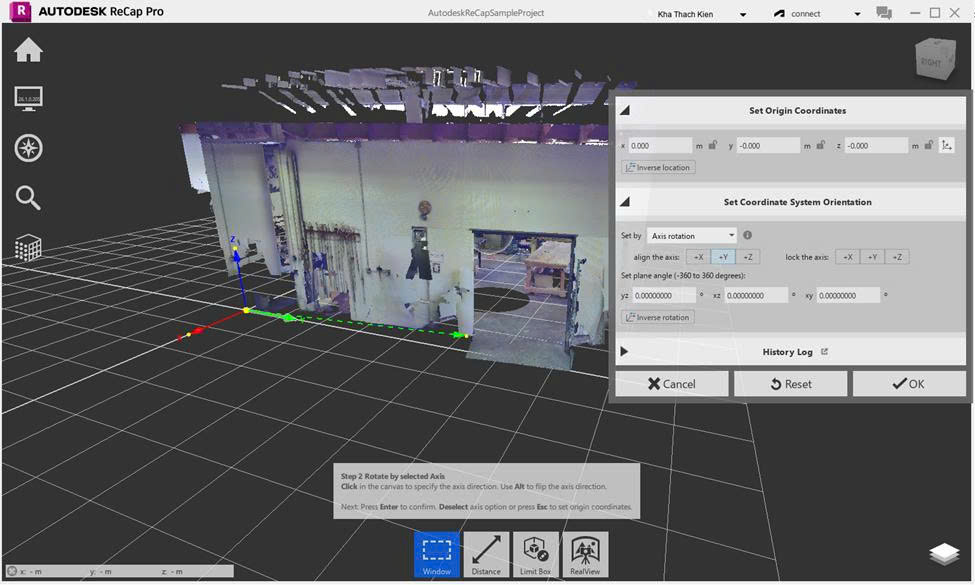Select the Window selection tool
This screenshot has width=975, height=585.
[x=437, y=554]
